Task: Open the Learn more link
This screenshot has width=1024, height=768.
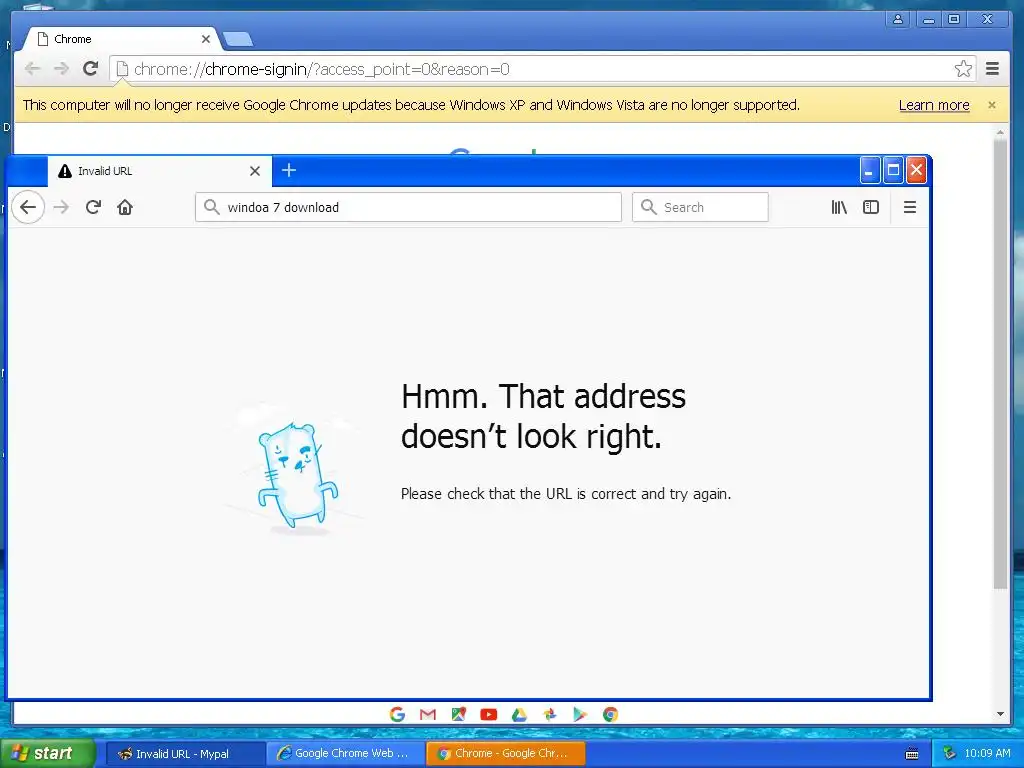Action: (934, 105)
